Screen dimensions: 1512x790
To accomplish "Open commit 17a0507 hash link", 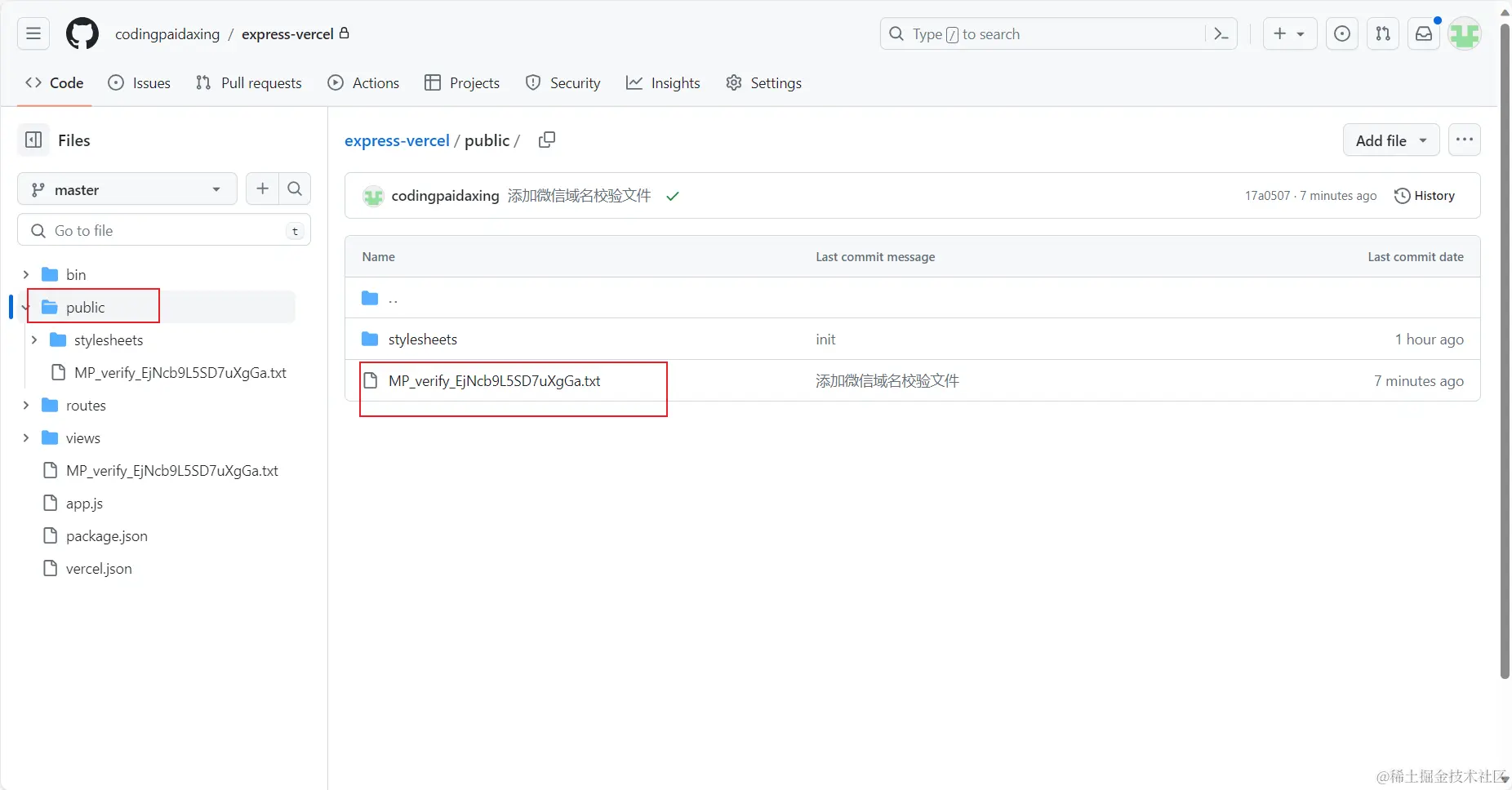I will (x=1267, y=196).
